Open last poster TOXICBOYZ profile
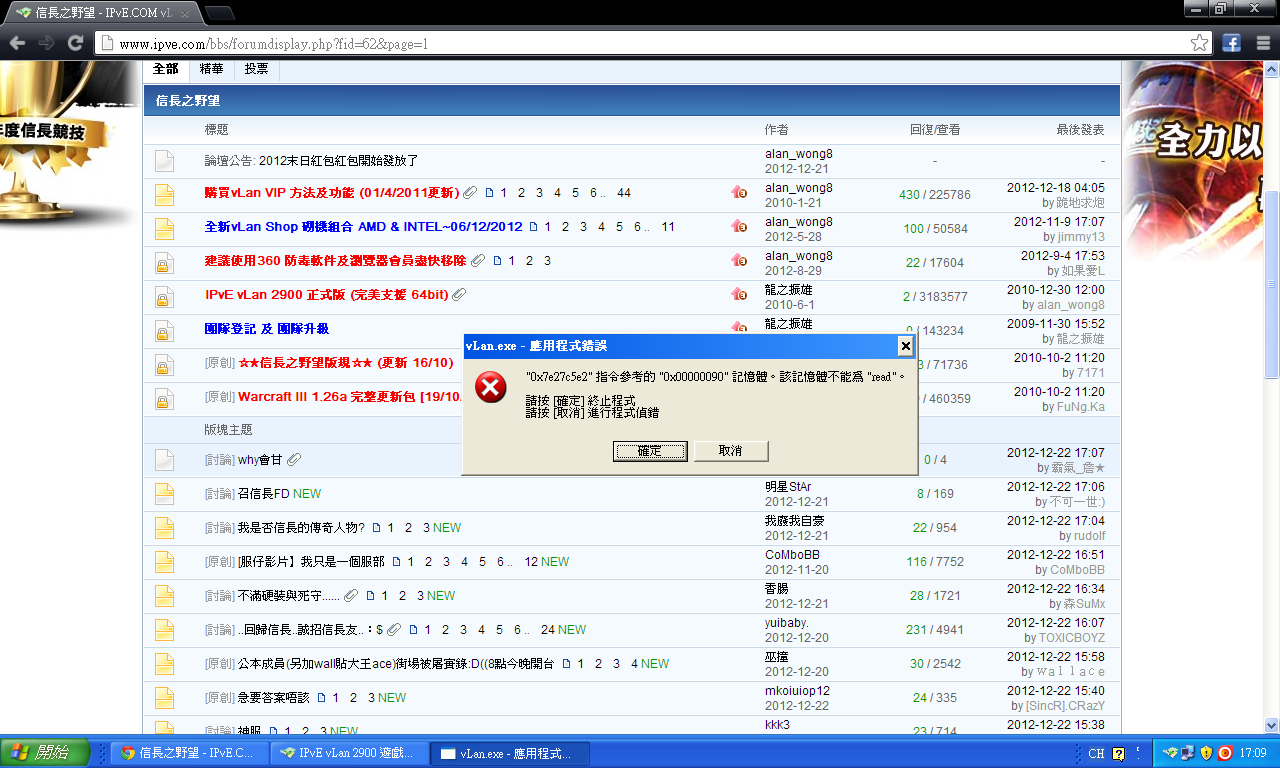 pyautogui.click(x=1070, y=638)
